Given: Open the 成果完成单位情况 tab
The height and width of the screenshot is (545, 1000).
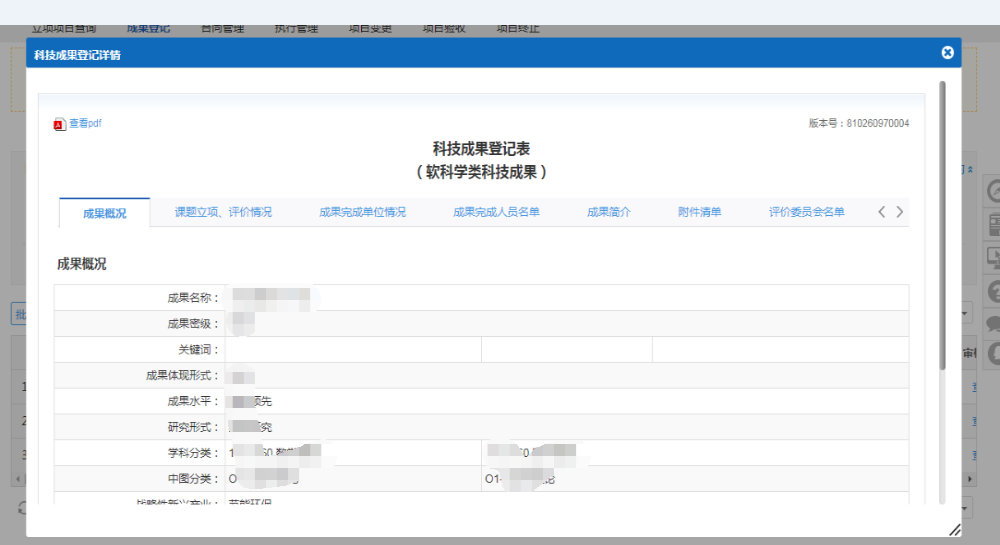Looking at the screenshot, I should [362, 212].
